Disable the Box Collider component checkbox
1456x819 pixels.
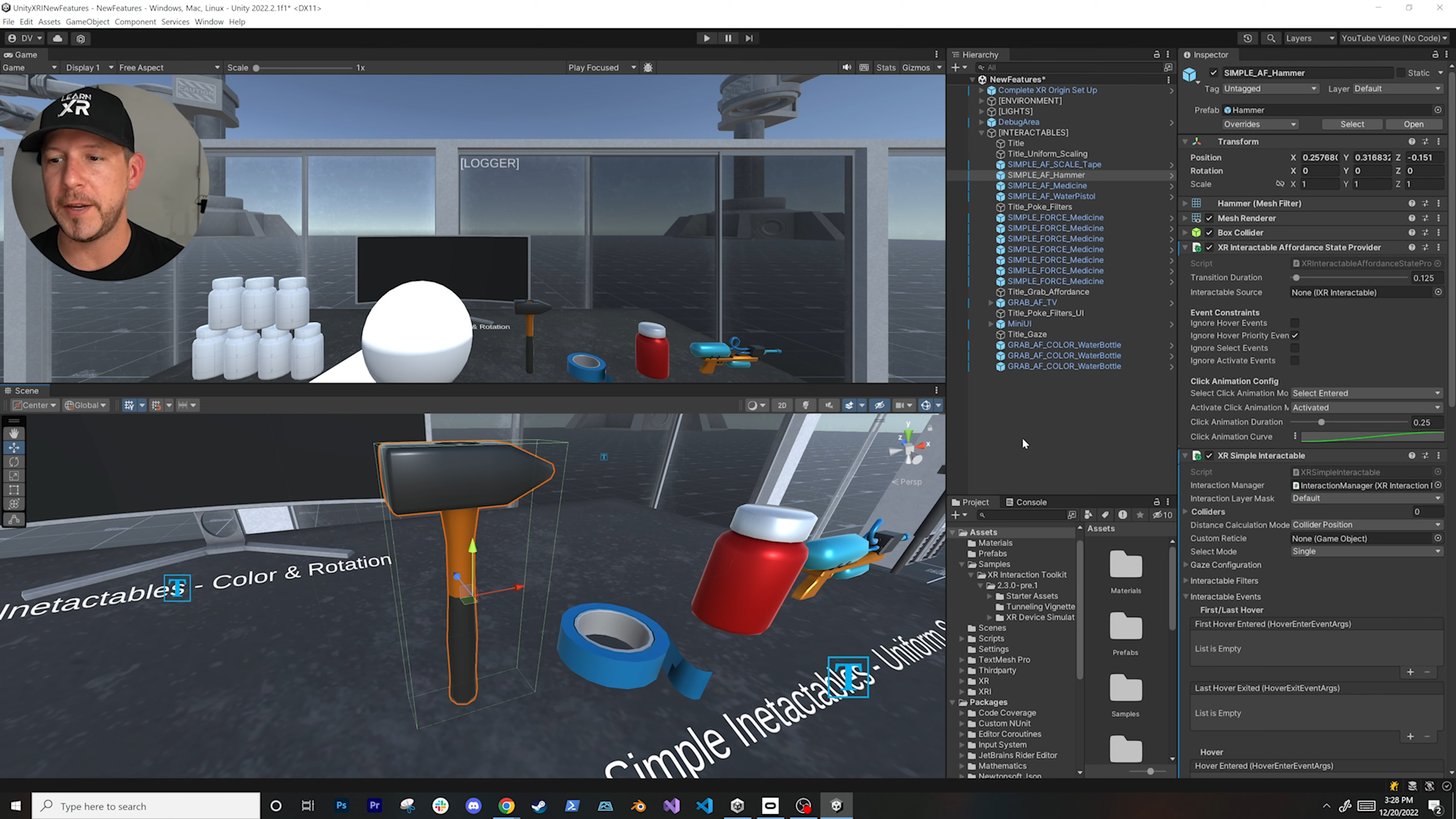point(1209,232)
